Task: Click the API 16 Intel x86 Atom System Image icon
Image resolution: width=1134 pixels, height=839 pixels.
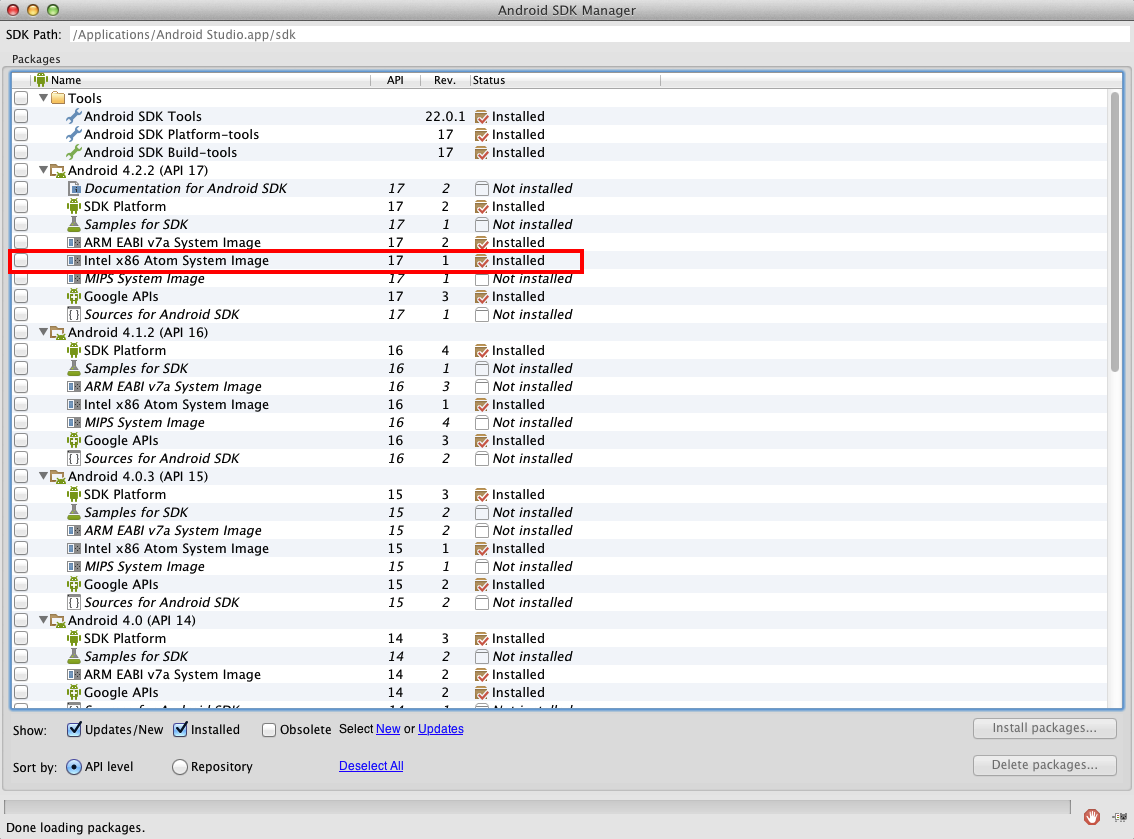Action: point(74,404)
